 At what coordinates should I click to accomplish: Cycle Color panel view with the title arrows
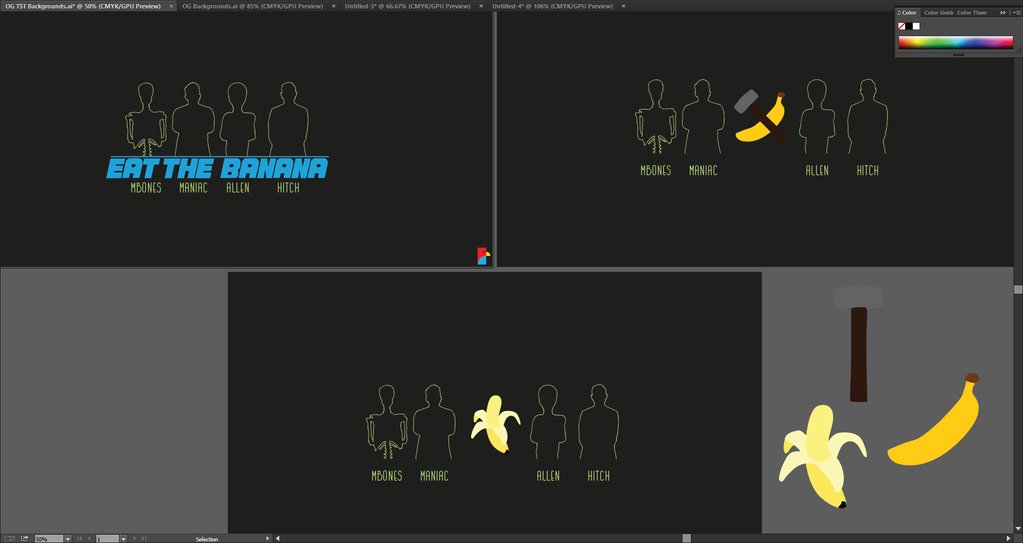[899, 12]
